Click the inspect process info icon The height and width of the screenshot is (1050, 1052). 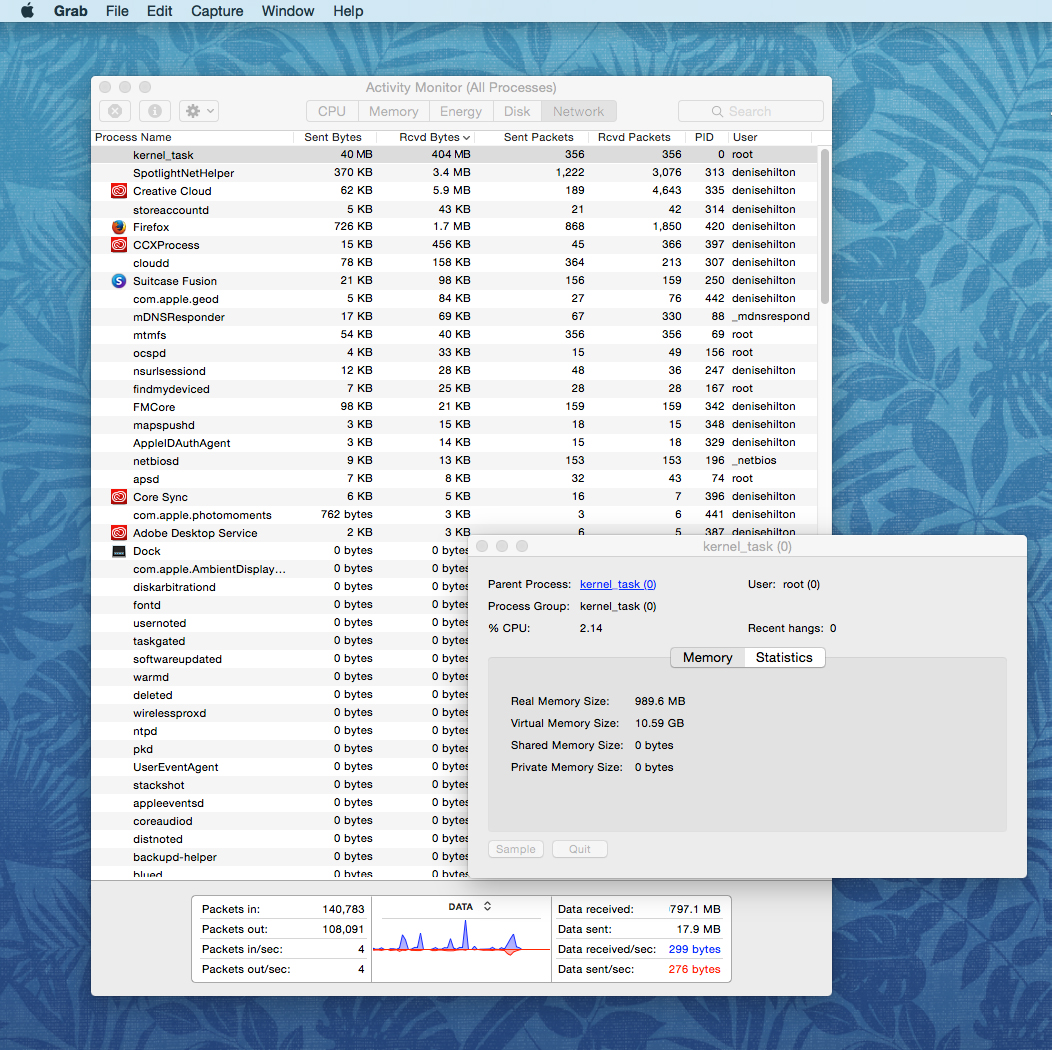point(154,111)
